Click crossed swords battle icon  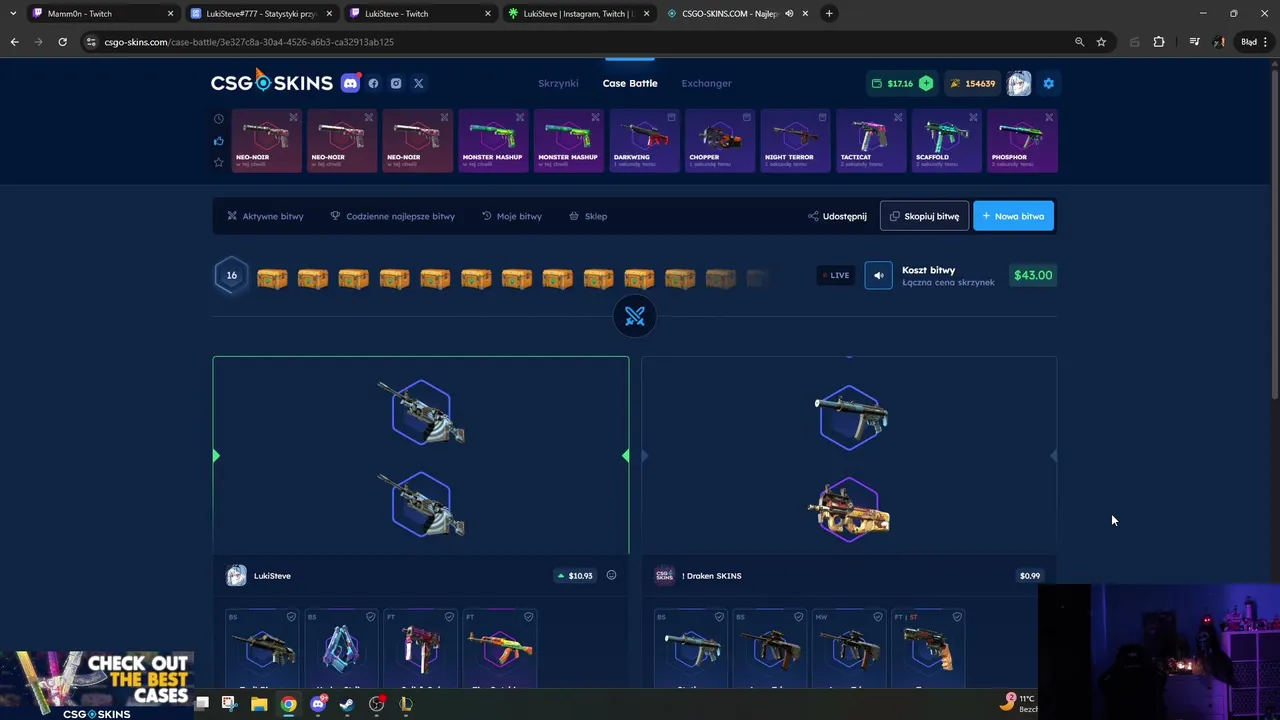click(x=634, y=316)
